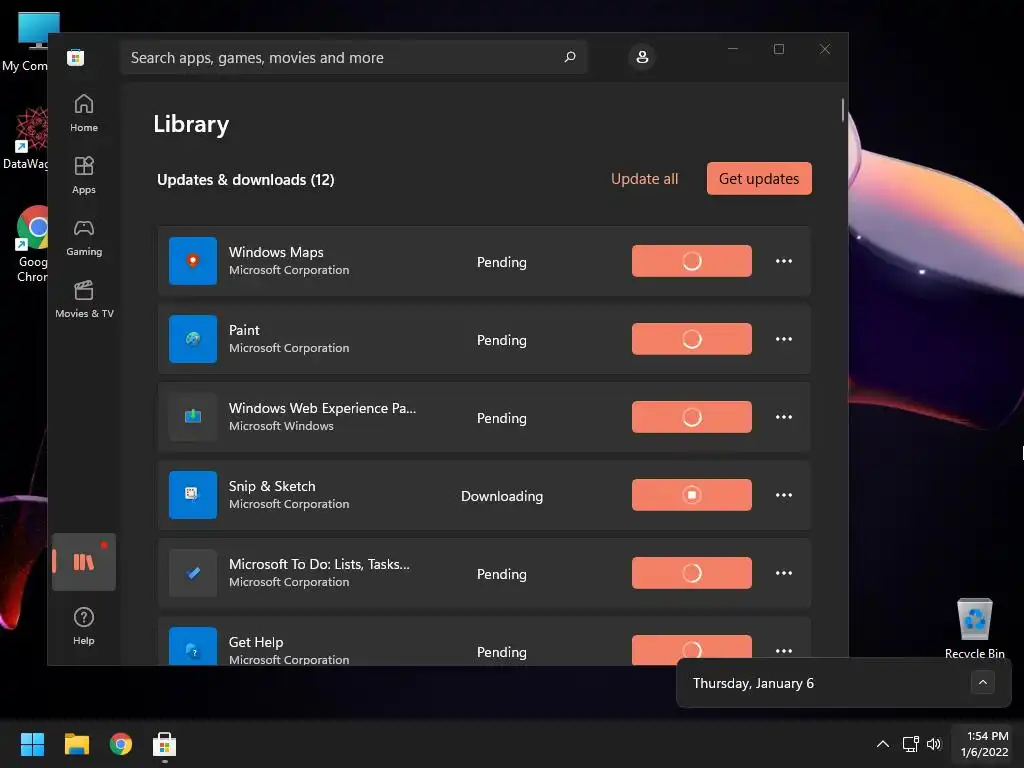
Task: Open the Home section in sidebar
Action: (84, 113)
